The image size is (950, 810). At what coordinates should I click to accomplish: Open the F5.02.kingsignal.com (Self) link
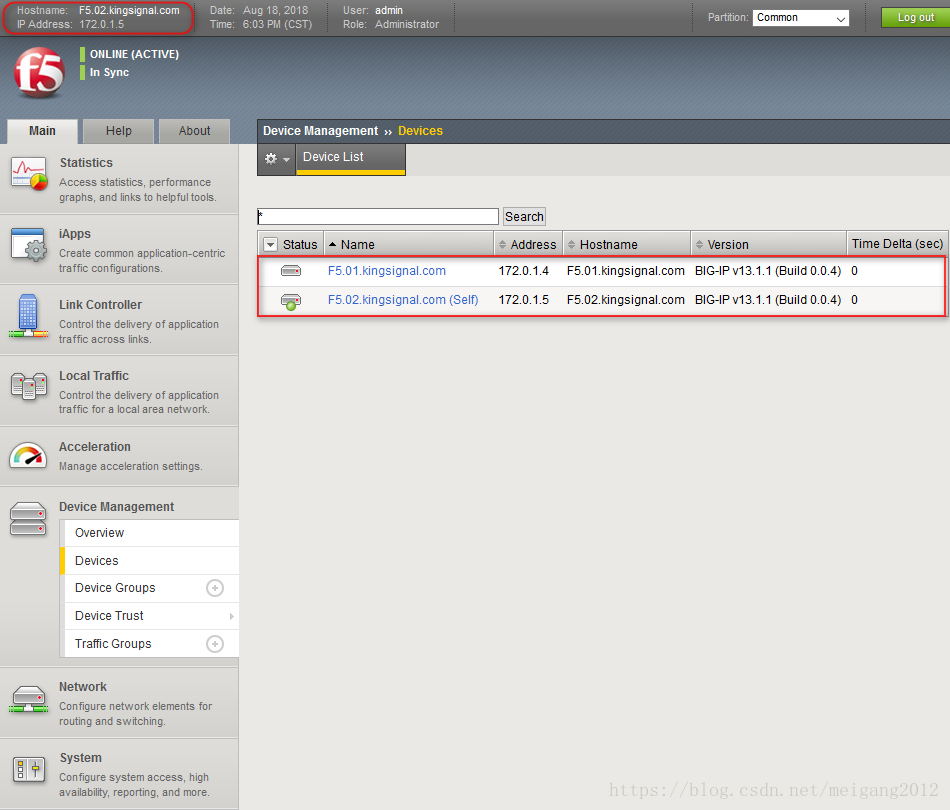coord(403,300)
